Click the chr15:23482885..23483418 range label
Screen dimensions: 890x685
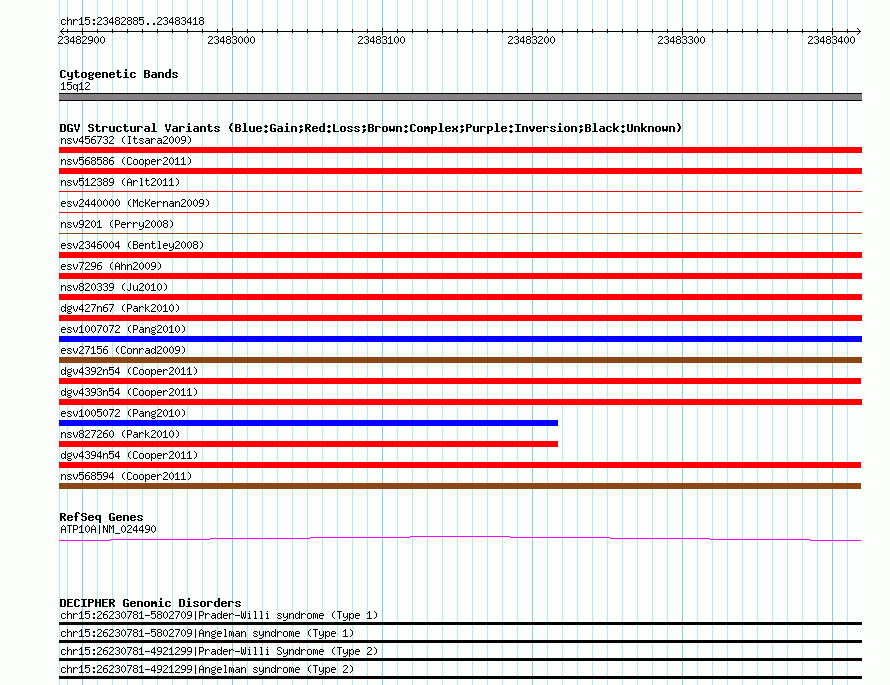[132, 22]
